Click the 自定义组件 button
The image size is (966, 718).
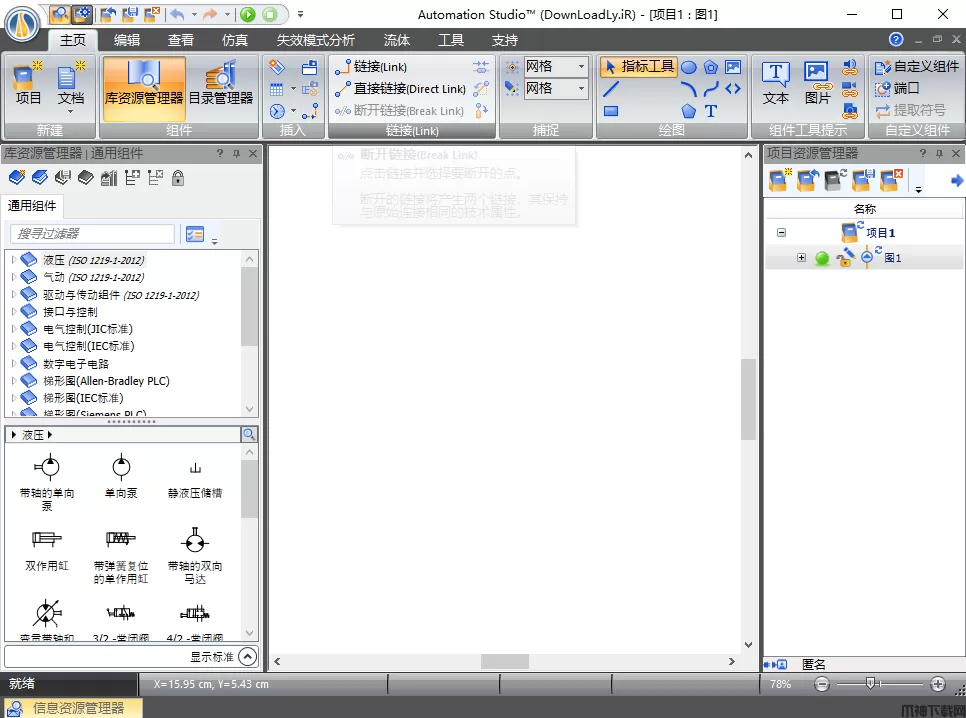click(917, 67)
